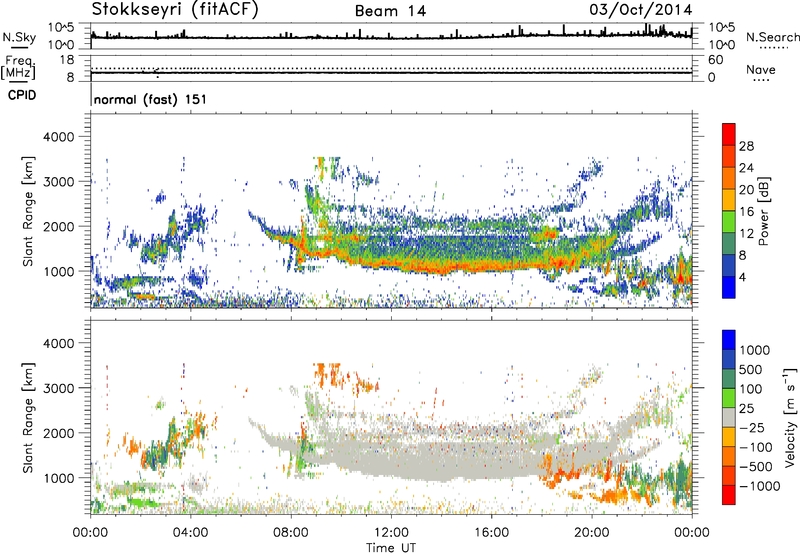Click the 'Power [dB]' colorbar title
Screen dimensions: 800x554
coord(763,211)
